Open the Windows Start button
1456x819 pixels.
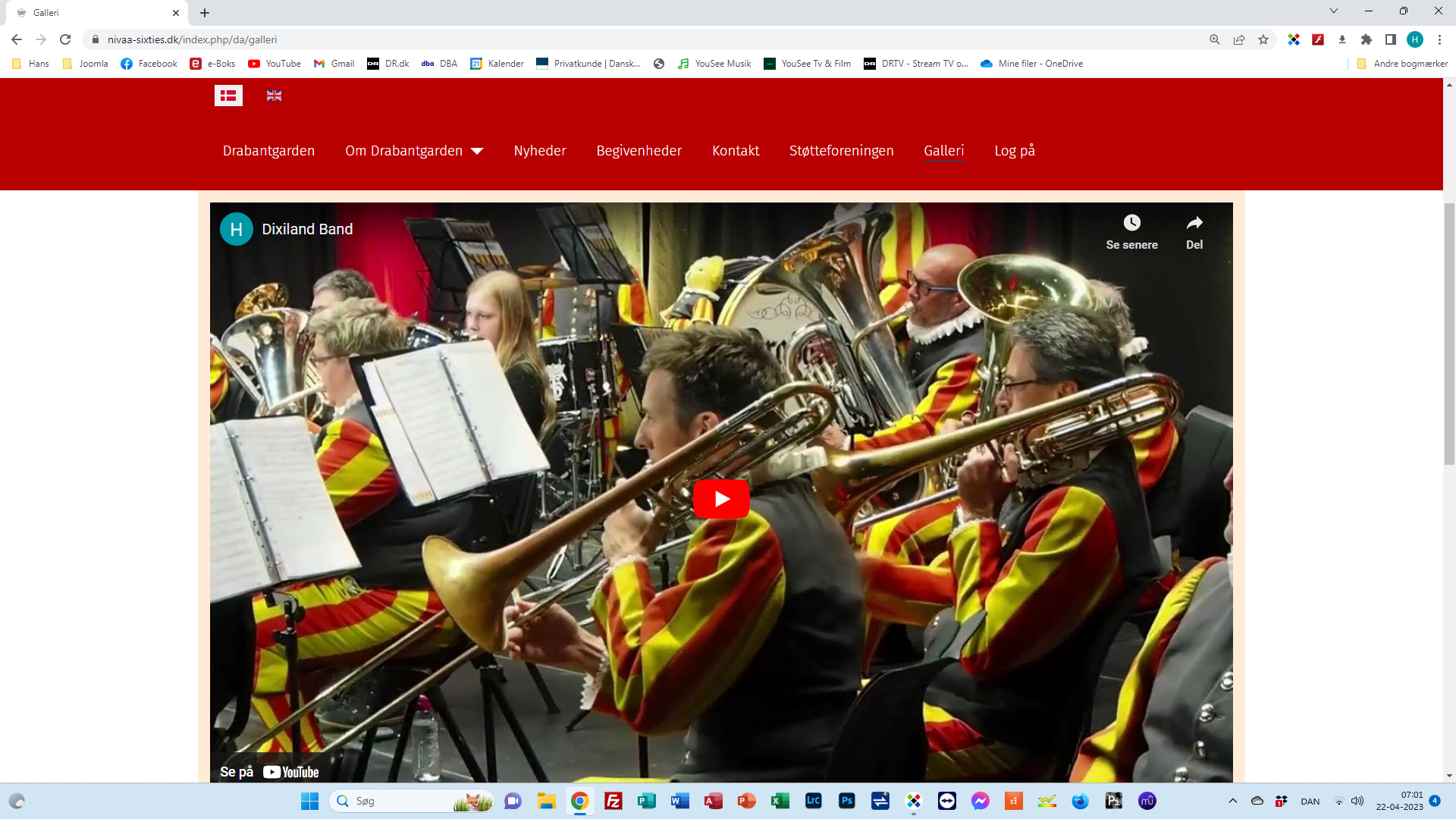coord(309,801)
